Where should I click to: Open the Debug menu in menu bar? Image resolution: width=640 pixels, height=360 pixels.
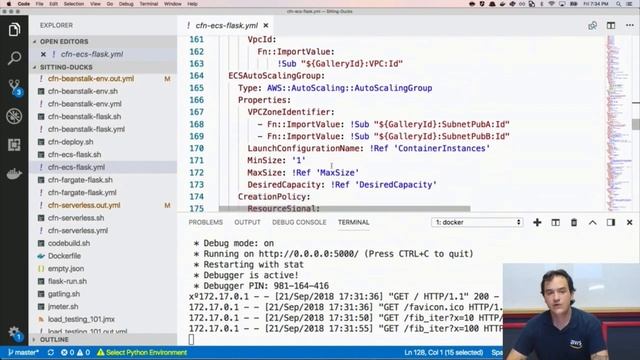[126, 4]
